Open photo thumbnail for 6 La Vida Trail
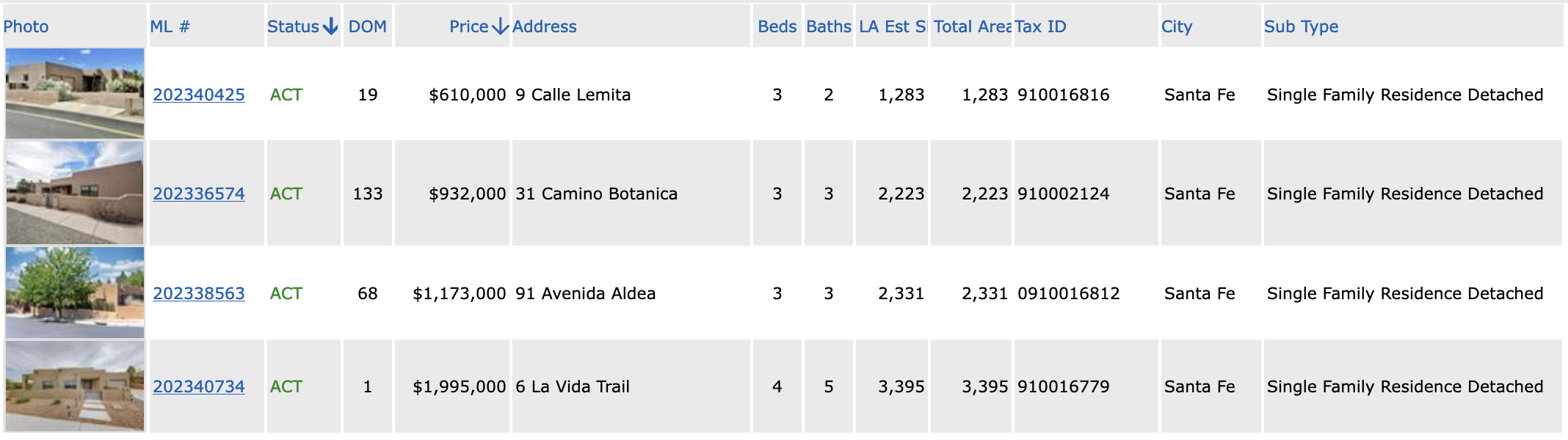The image size is (1568, 440). pyautogui.click(x=75, y=386)
